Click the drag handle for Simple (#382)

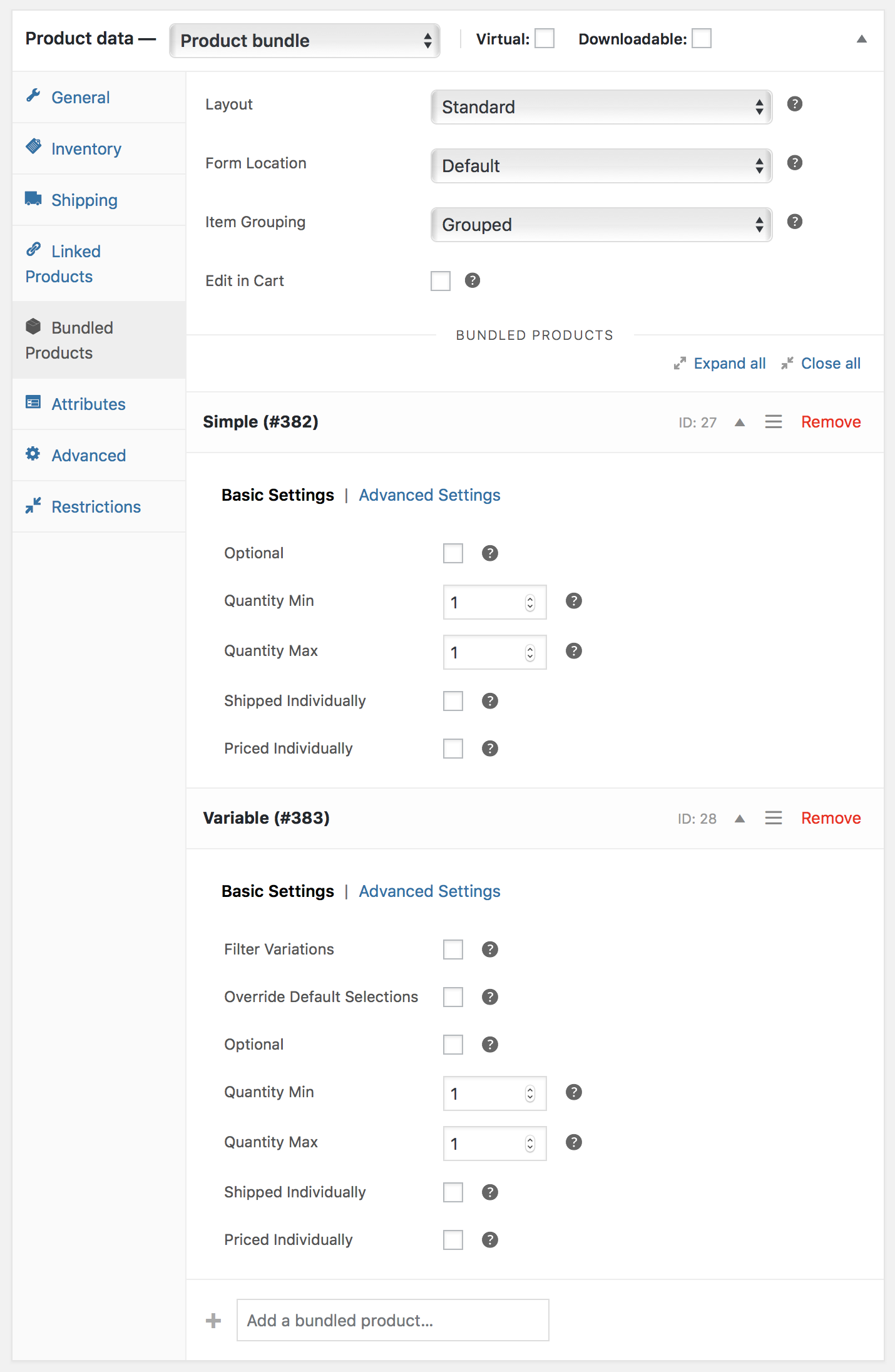(773, 422)
